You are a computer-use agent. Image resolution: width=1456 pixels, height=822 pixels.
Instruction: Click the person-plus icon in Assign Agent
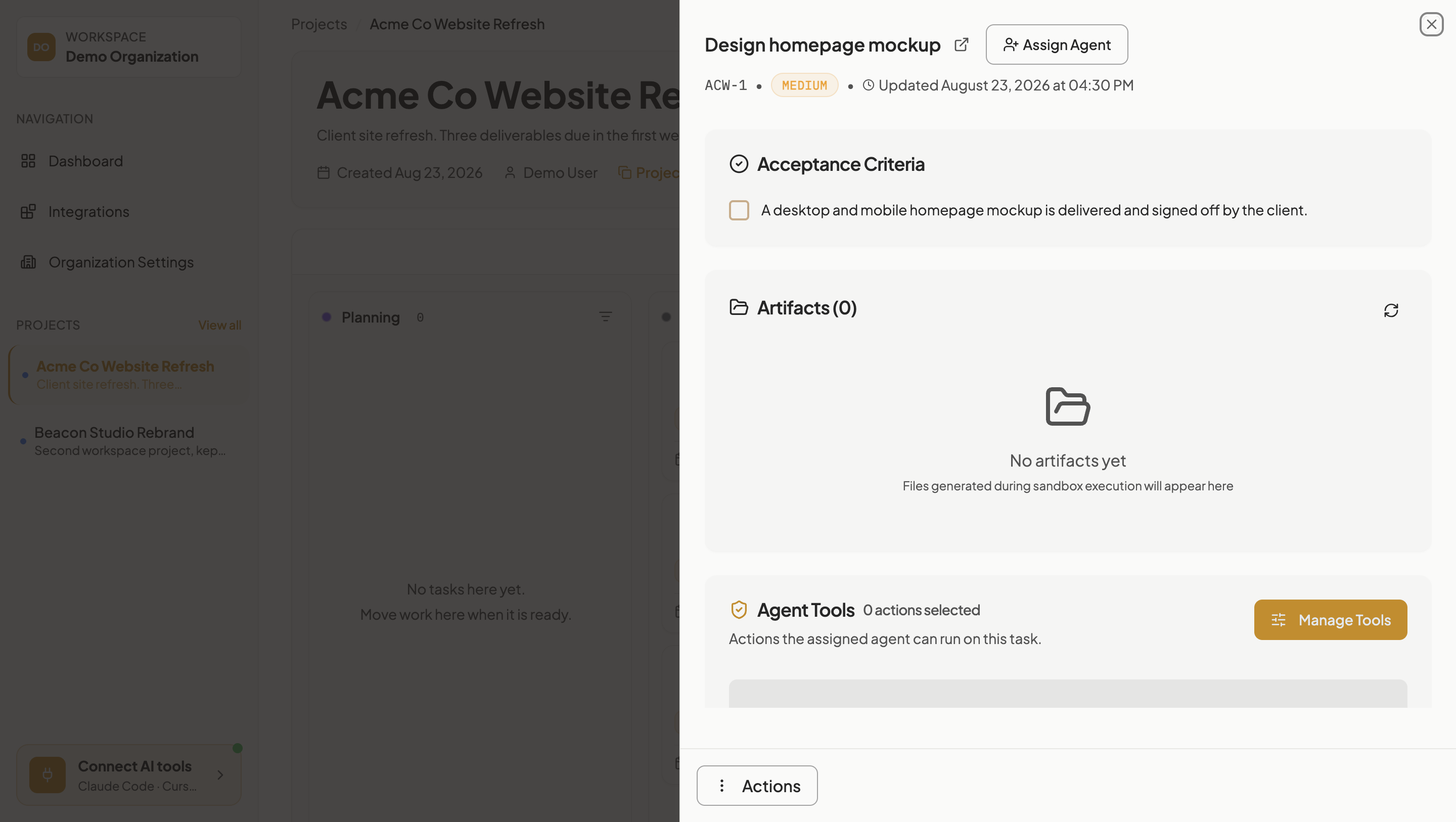(1011, 44)
